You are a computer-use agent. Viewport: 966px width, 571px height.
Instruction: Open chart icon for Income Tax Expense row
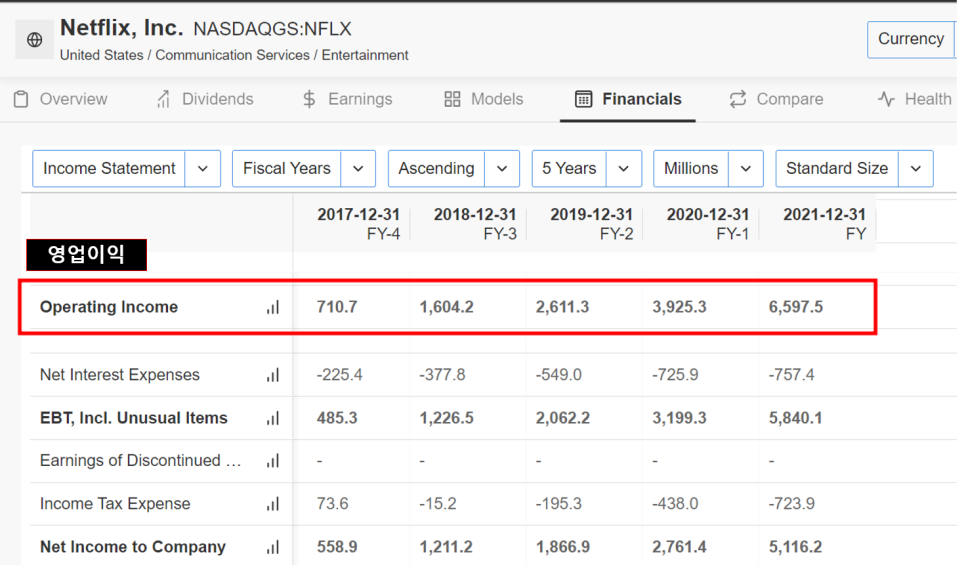[x=273, y=504]
